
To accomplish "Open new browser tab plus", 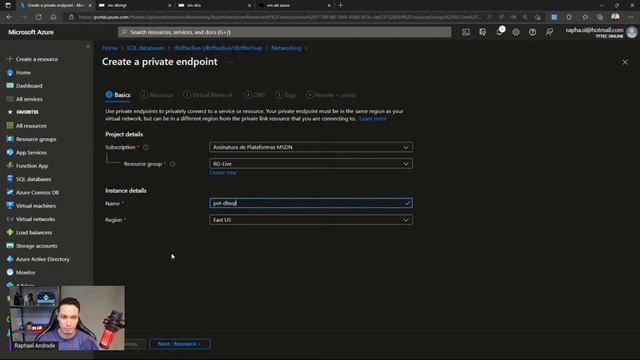I will [x=340, y=5].
